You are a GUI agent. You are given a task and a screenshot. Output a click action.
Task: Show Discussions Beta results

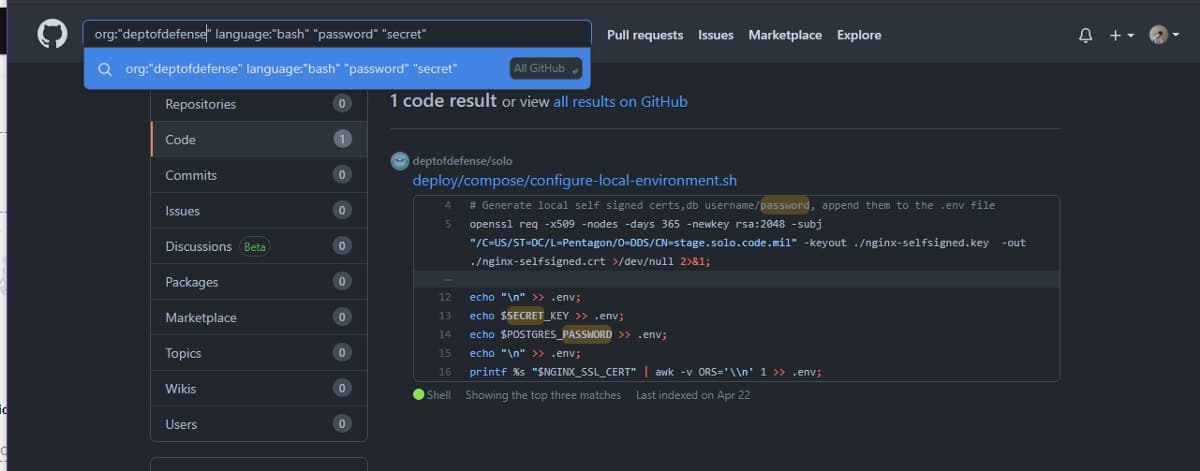(x=198, y=246)
